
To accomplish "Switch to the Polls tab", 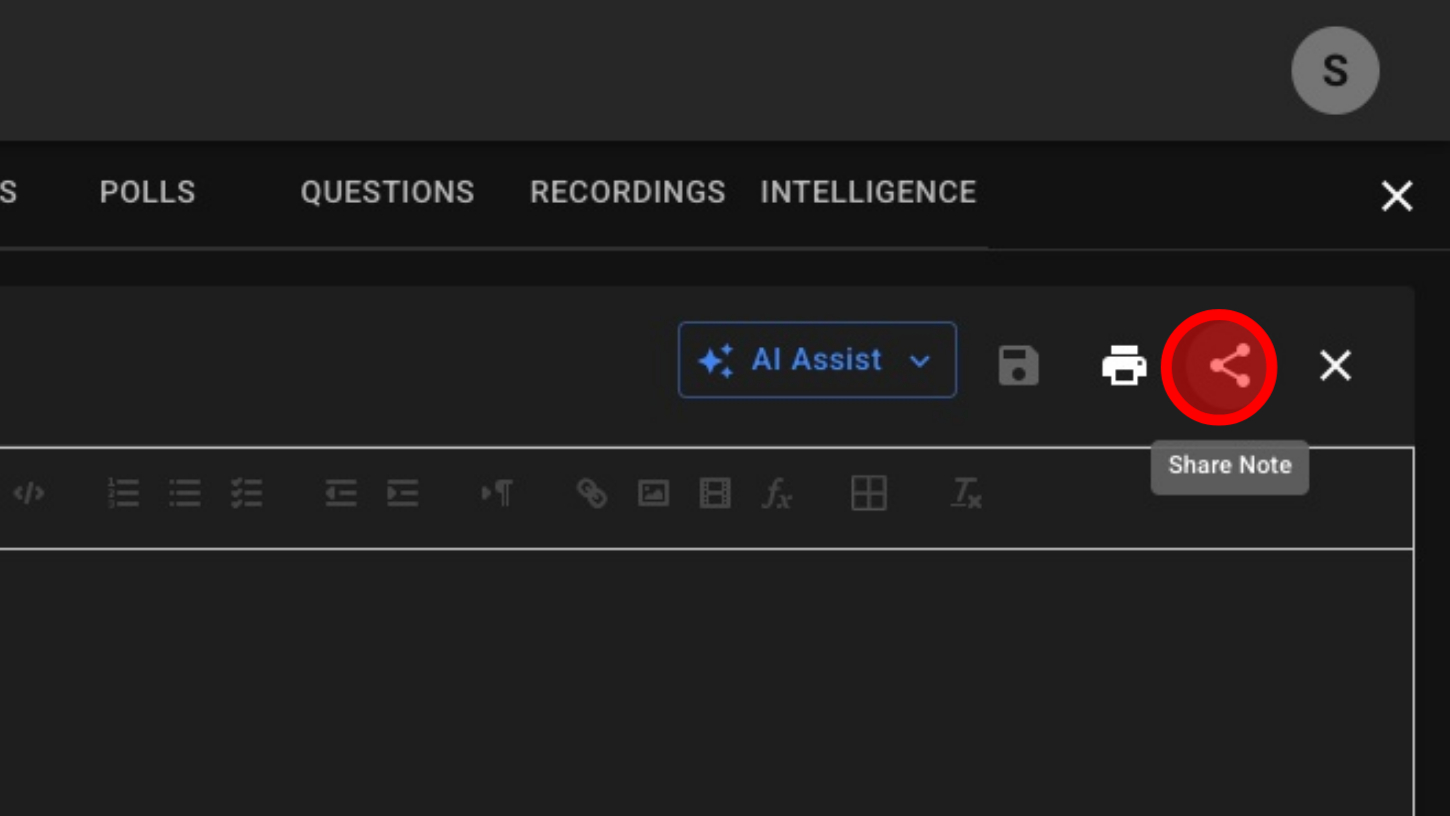I will [x=147, y=192].
